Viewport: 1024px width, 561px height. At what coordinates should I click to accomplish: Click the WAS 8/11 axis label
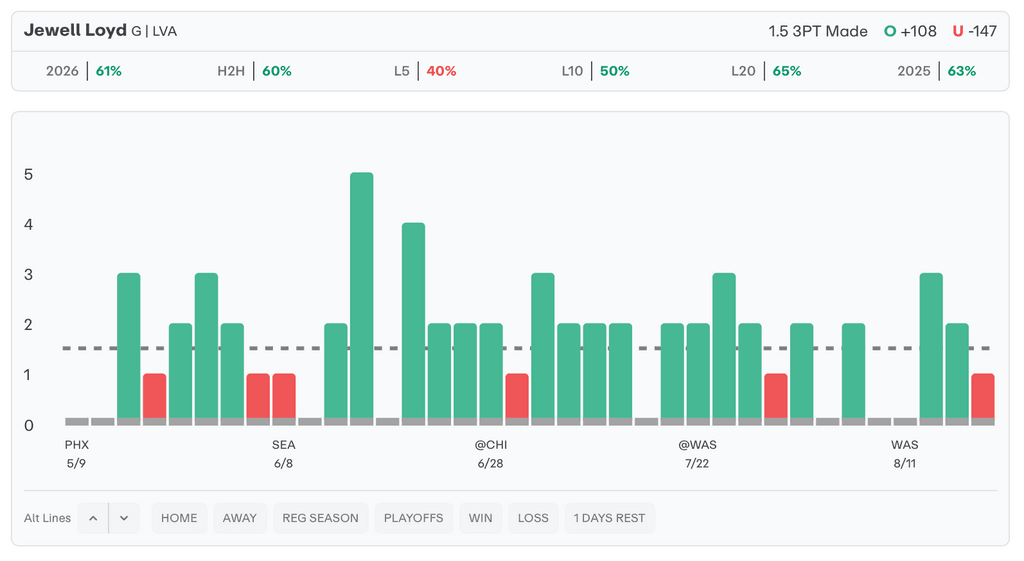[904, 454]
